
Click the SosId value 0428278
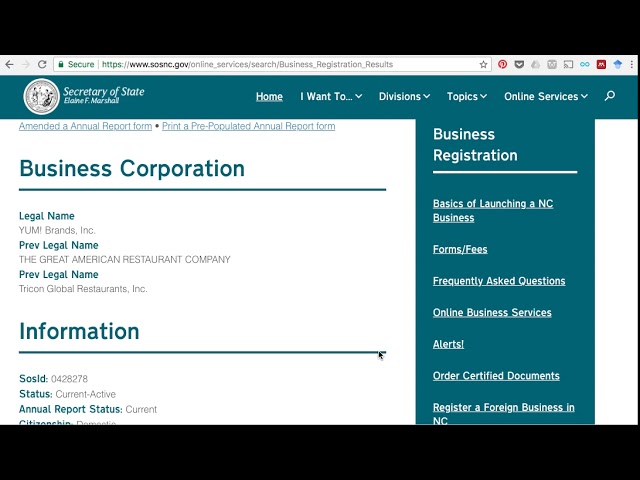69,379
